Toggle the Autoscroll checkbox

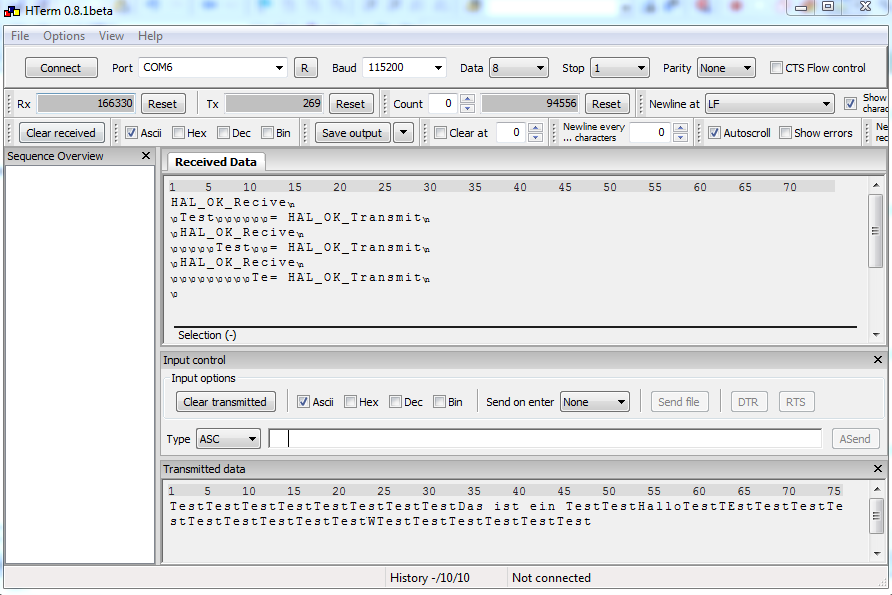tap(714, 133)
